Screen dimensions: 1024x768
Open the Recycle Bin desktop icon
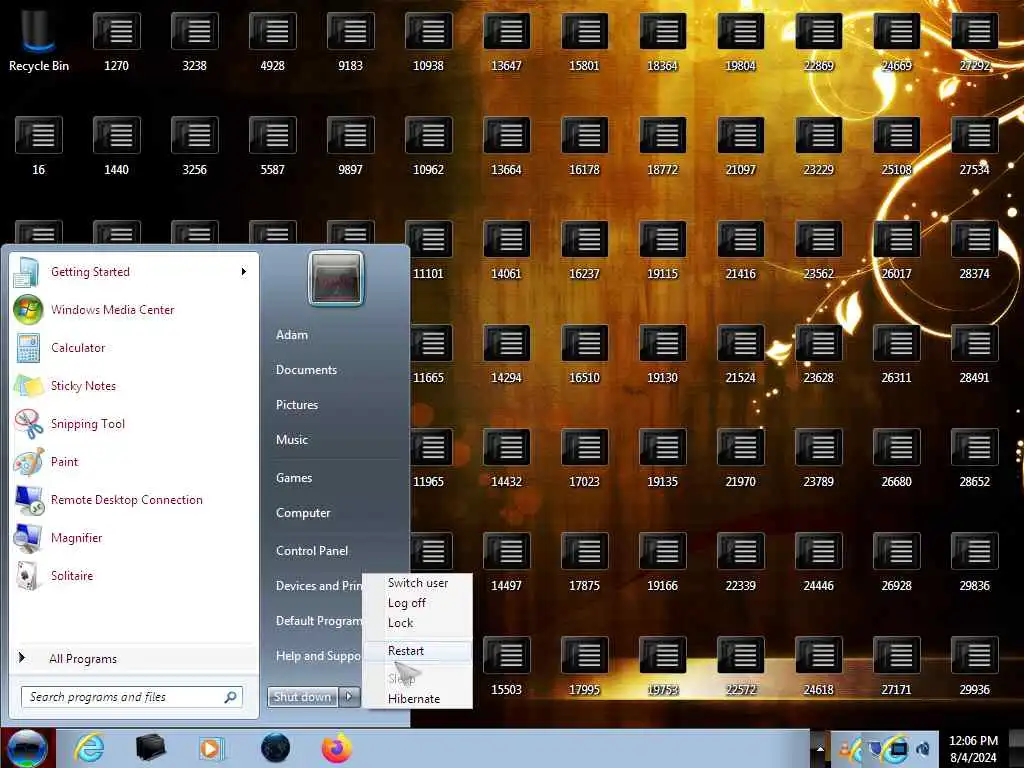click(39, 39)
